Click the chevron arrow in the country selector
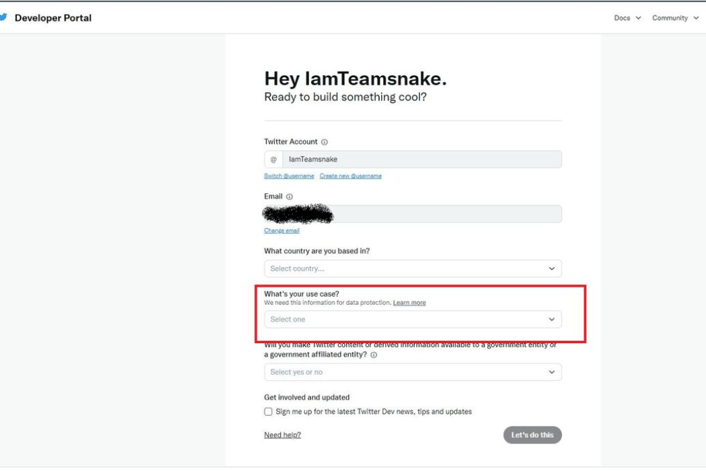 tap(552, 268)
